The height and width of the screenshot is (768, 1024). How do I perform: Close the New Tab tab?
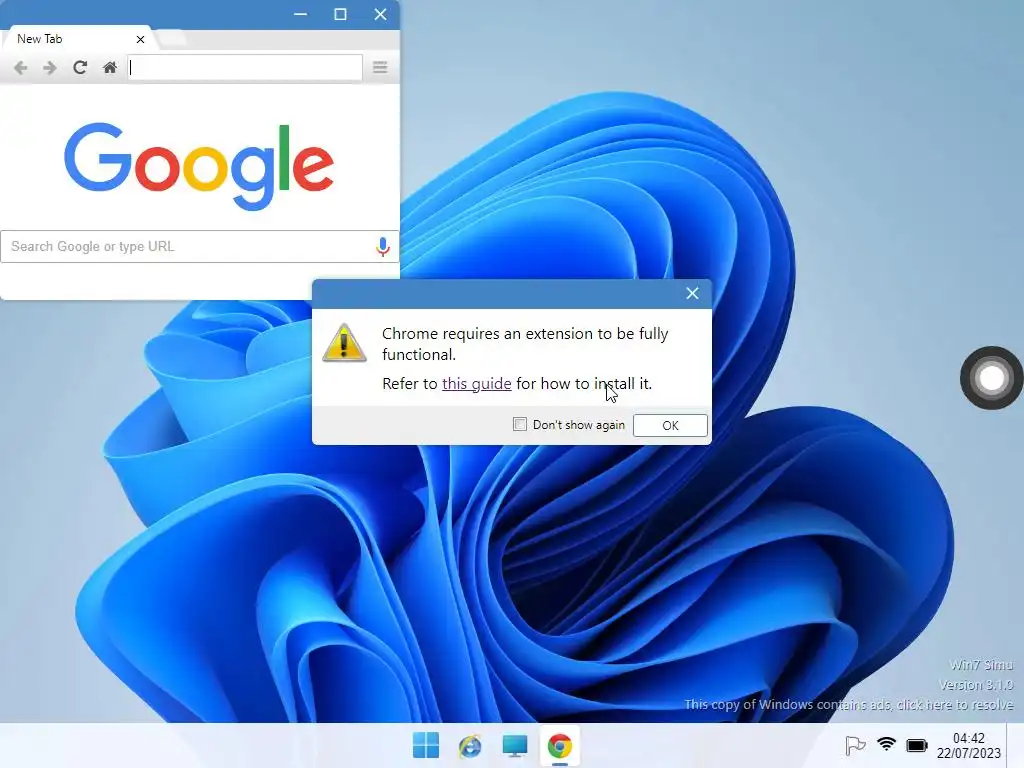(x=140, y=40)
